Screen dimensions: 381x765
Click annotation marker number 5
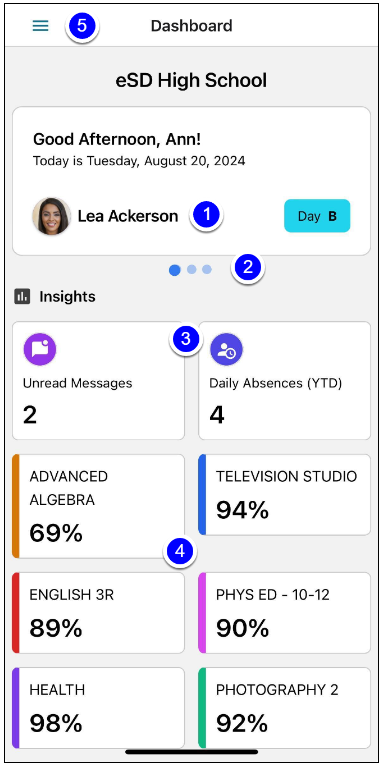point(82,26)
